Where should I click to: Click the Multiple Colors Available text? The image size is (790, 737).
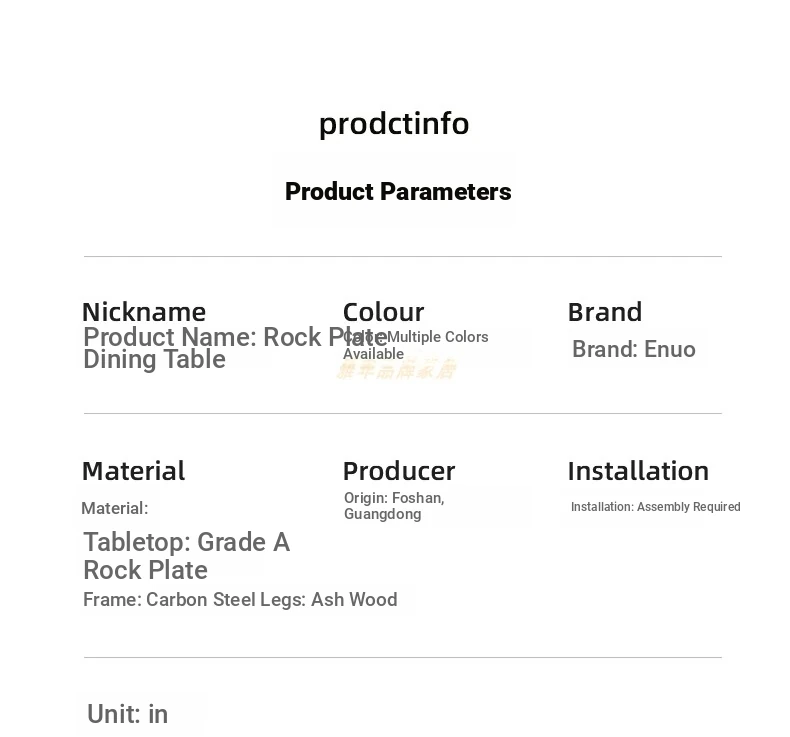click(x=416, y=345)
